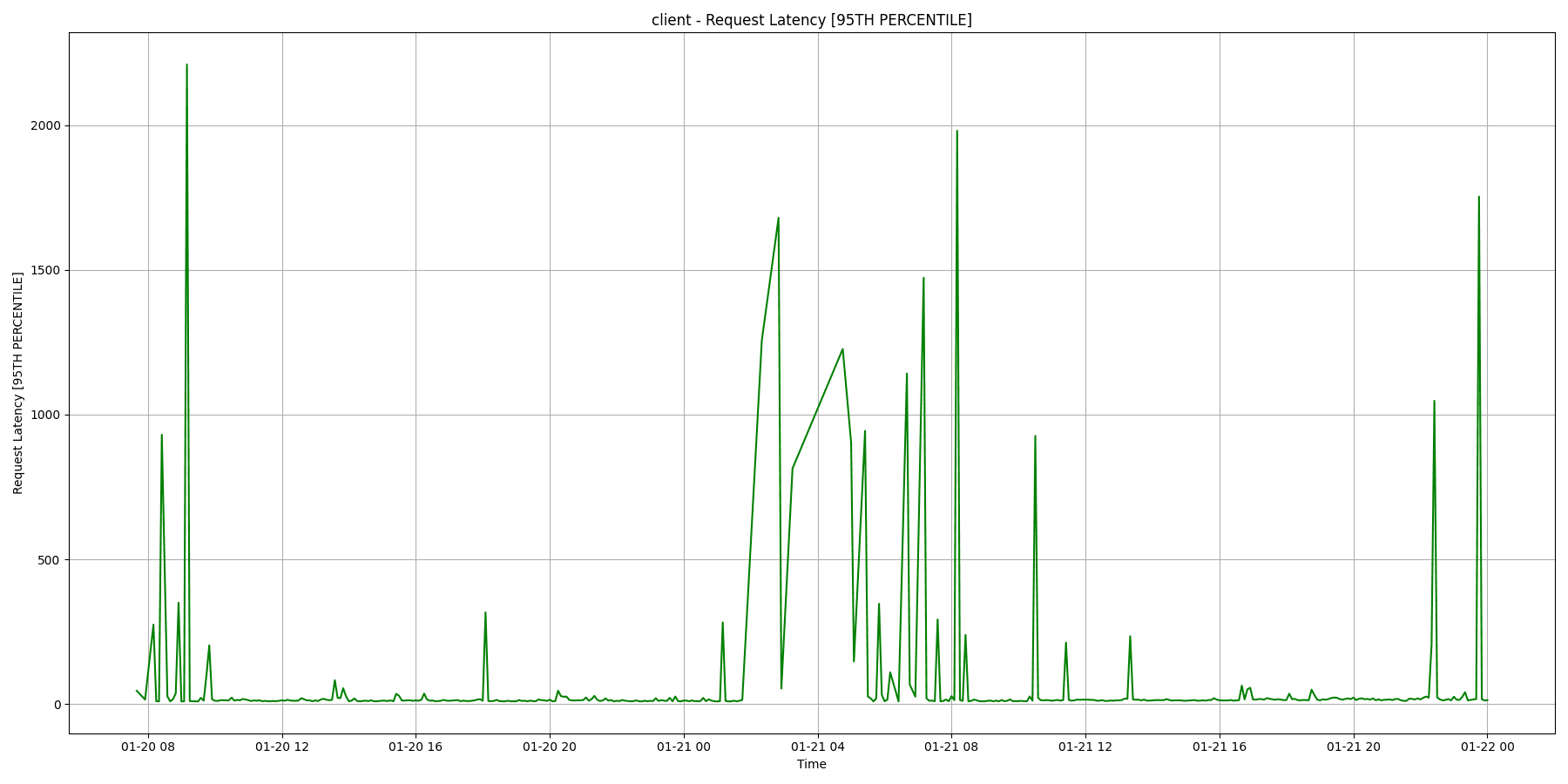Click the tallest latency spike tip above 2000
1568x784 pixels.
click(x=186, y=64)
